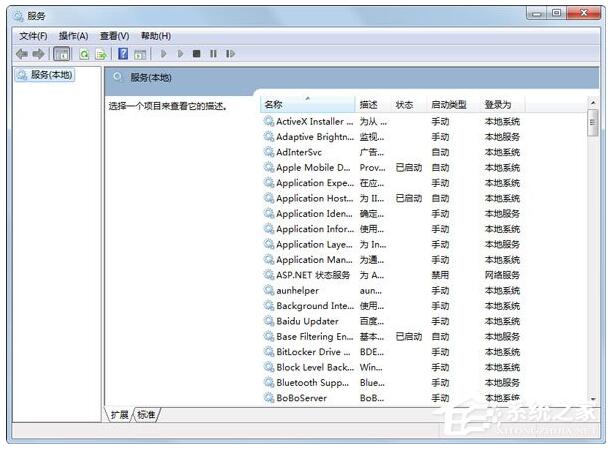611x449 pixels.
Task: Select the AdInterSvc service
Action: 392,152
